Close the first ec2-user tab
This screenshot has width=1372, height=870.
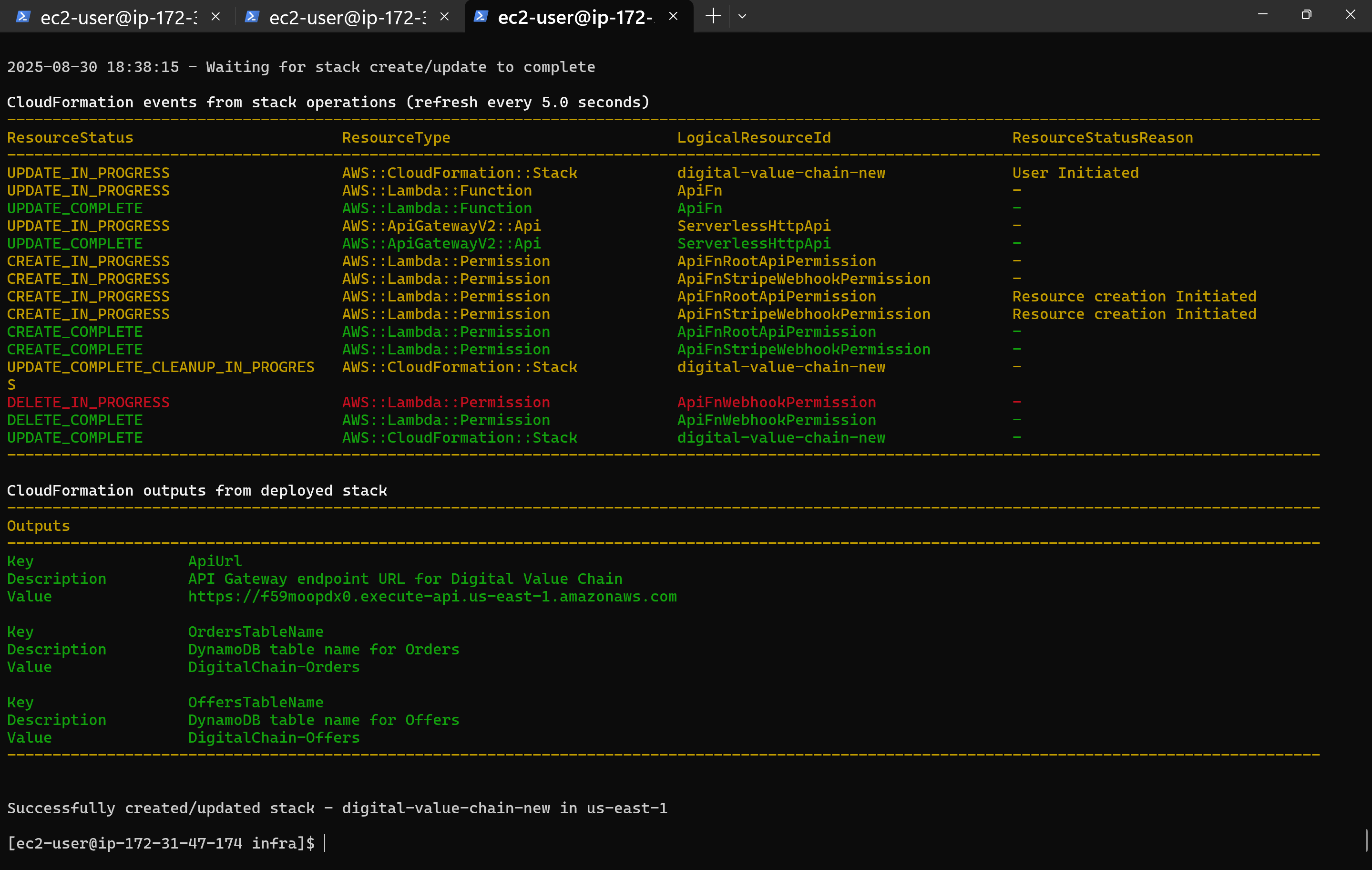215,17
